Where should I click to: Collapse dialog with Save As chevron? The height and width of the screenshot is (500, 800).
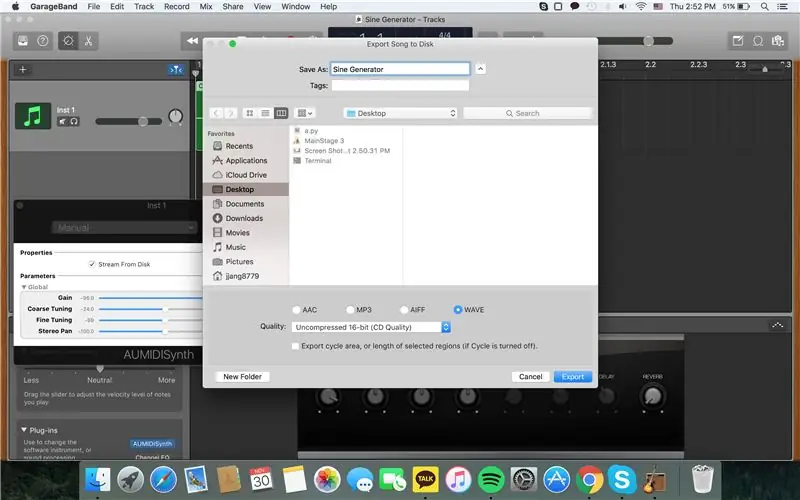point(480,69)
